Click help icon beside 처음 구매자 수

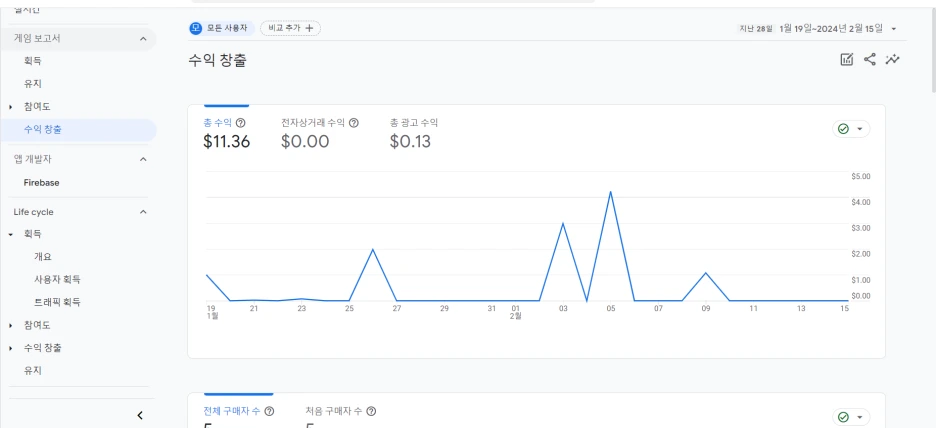coord(371,411)
